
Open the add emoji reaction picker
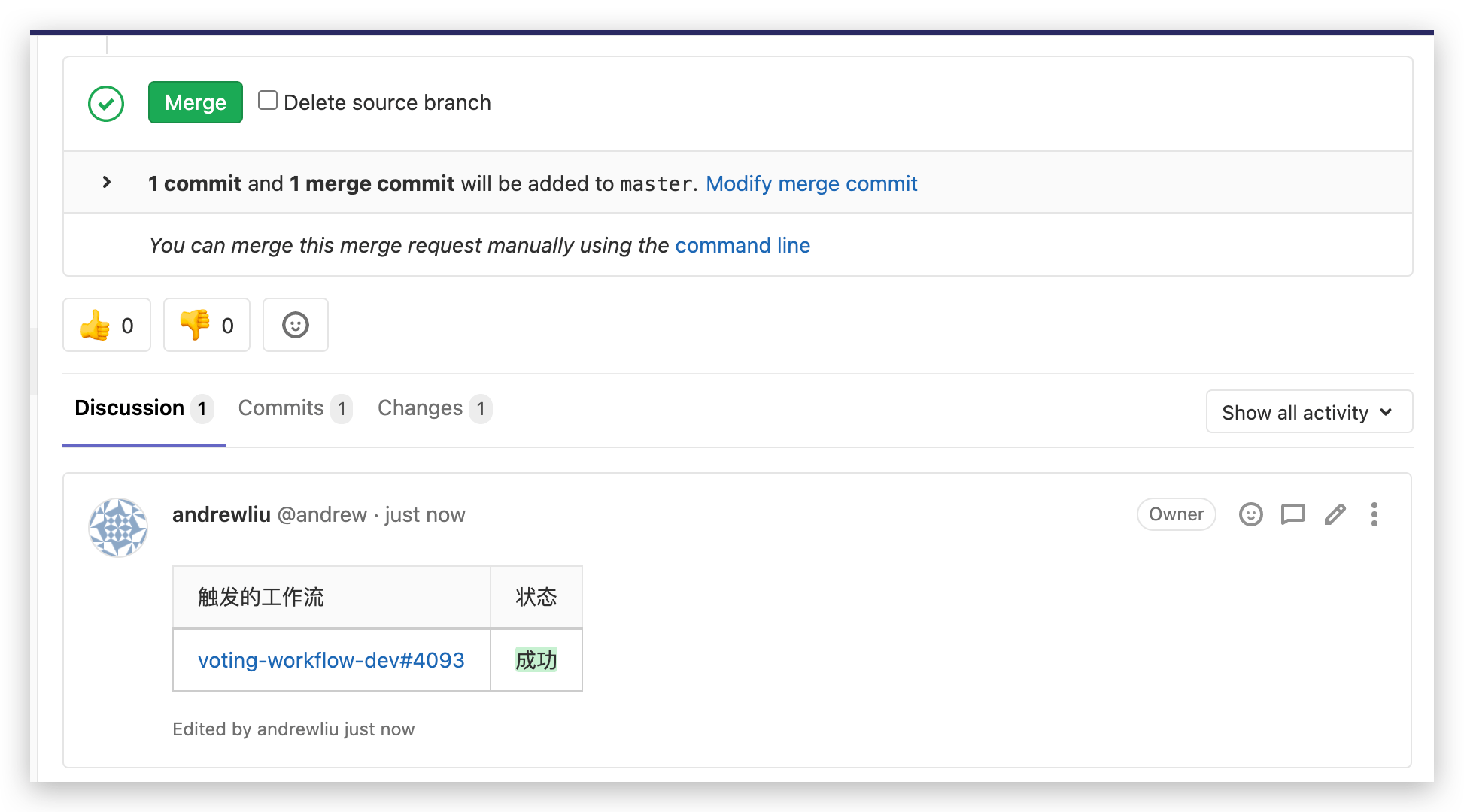coord(296,325)
